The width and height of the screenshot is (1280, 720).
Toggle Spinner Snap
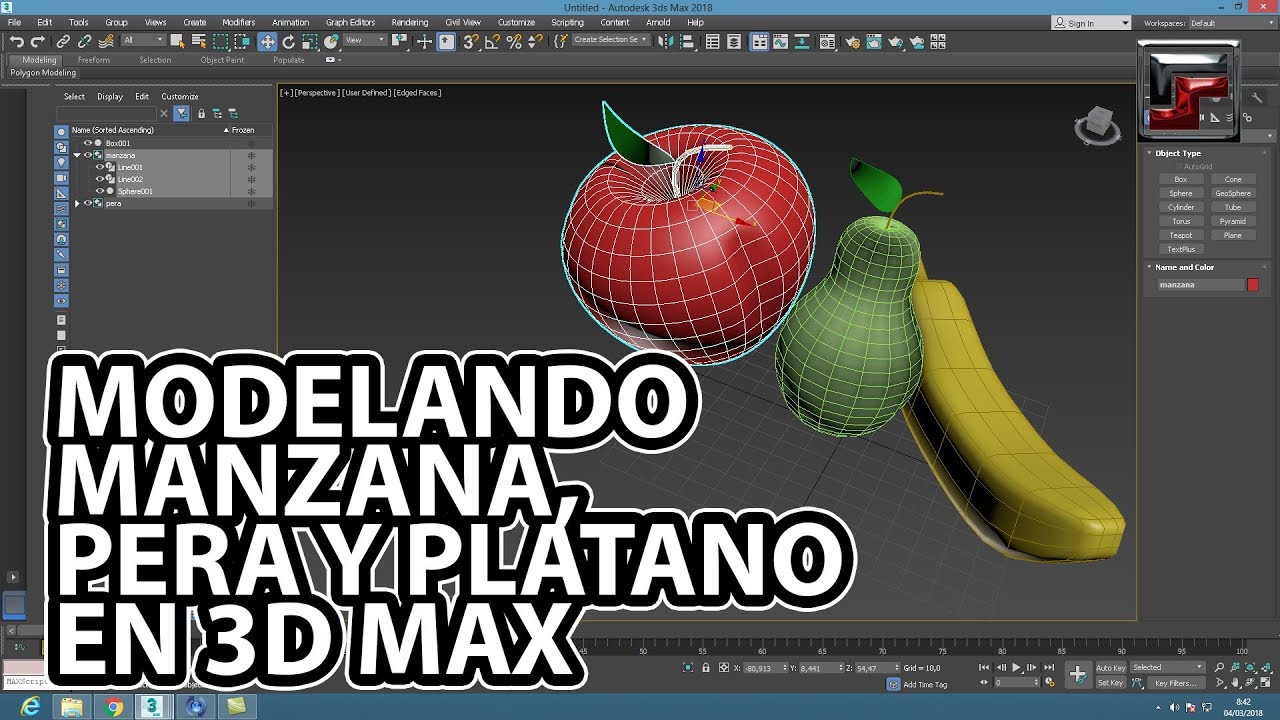click(534, 41)
